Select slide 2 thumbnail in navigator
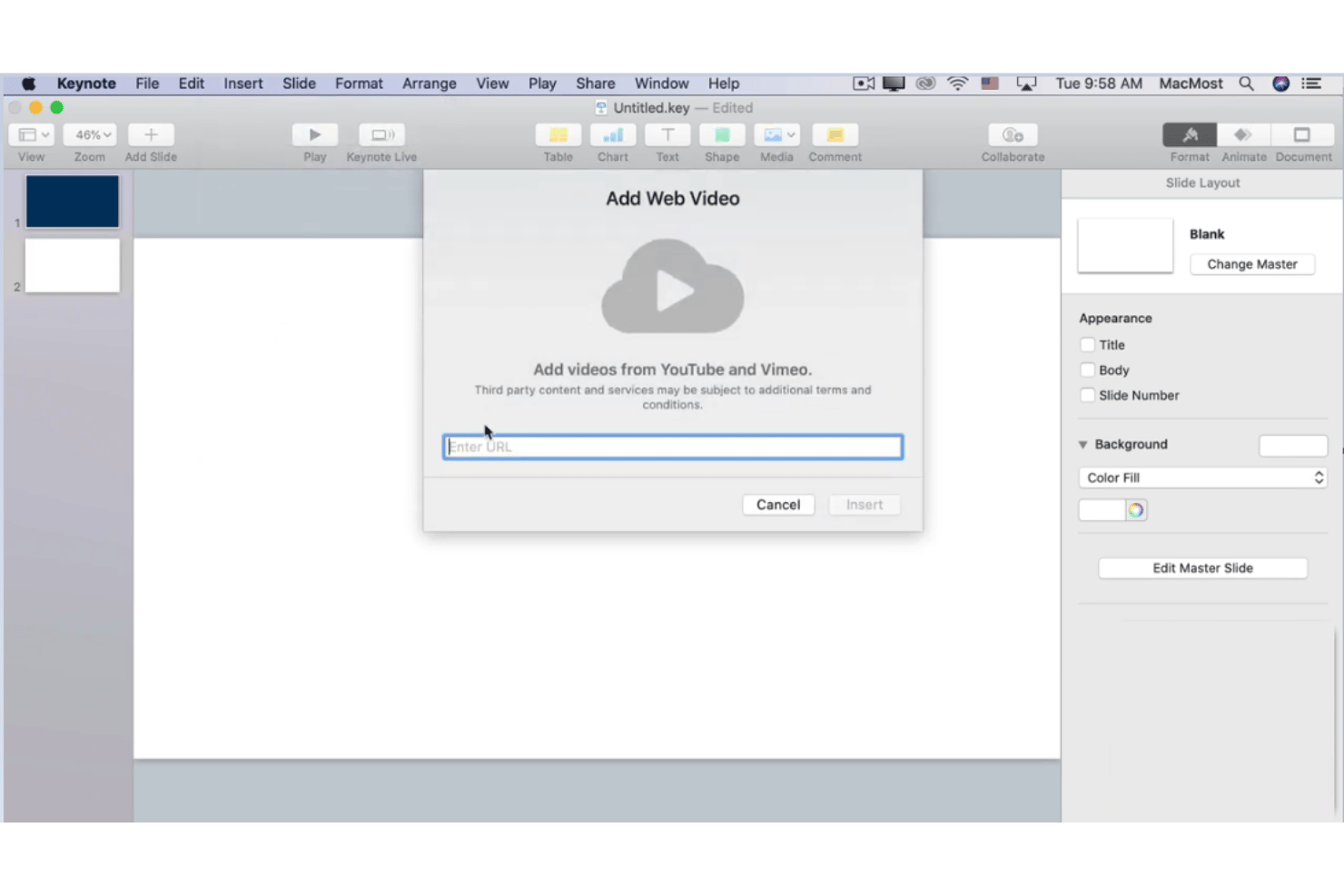This screenshot has height=896, width=1344. pyautogui.click(x=73, y=265)
